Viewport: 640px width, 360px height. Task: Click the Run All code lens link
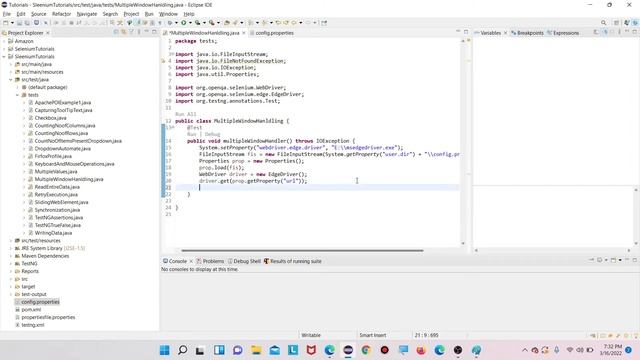(x=185, y=114)
